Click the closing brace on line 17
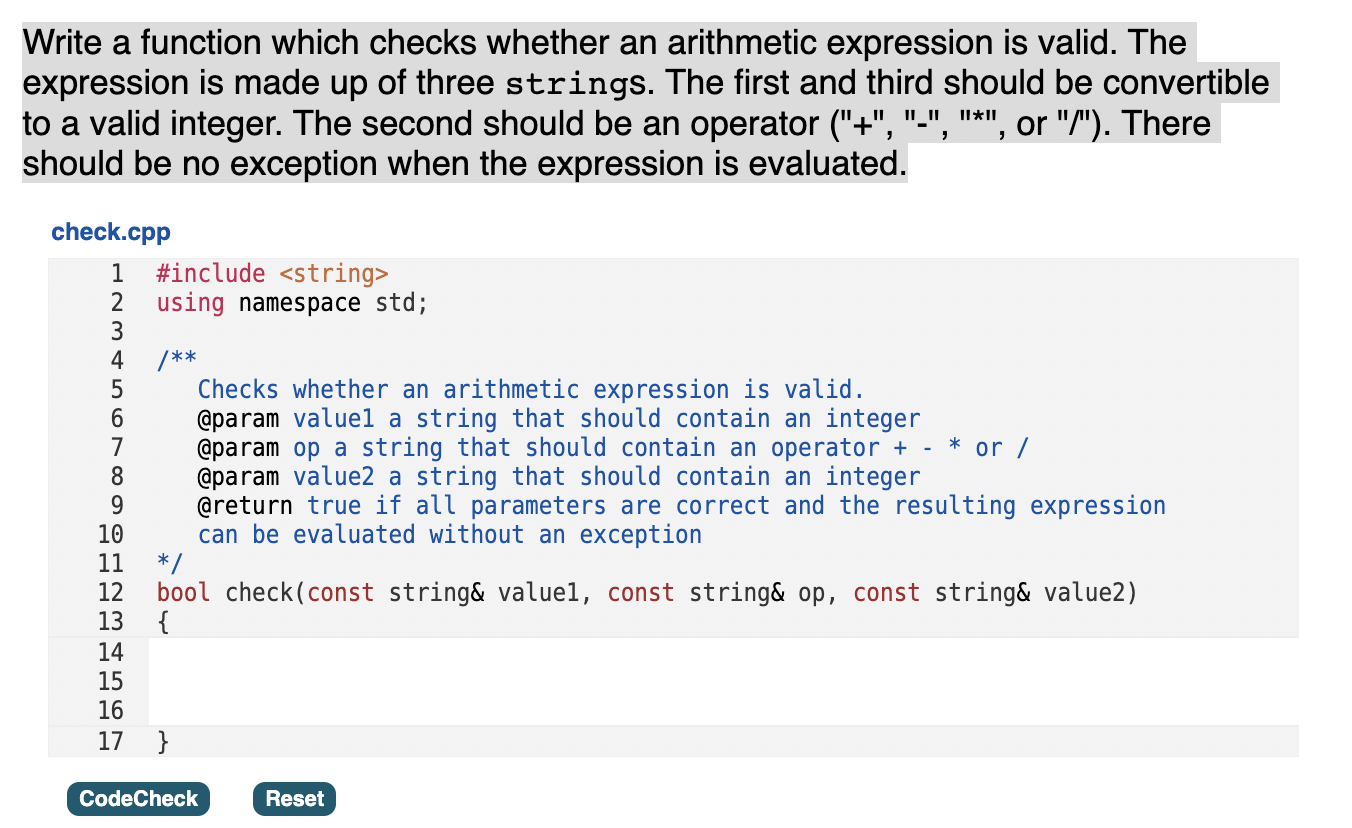 coord(161,741)
